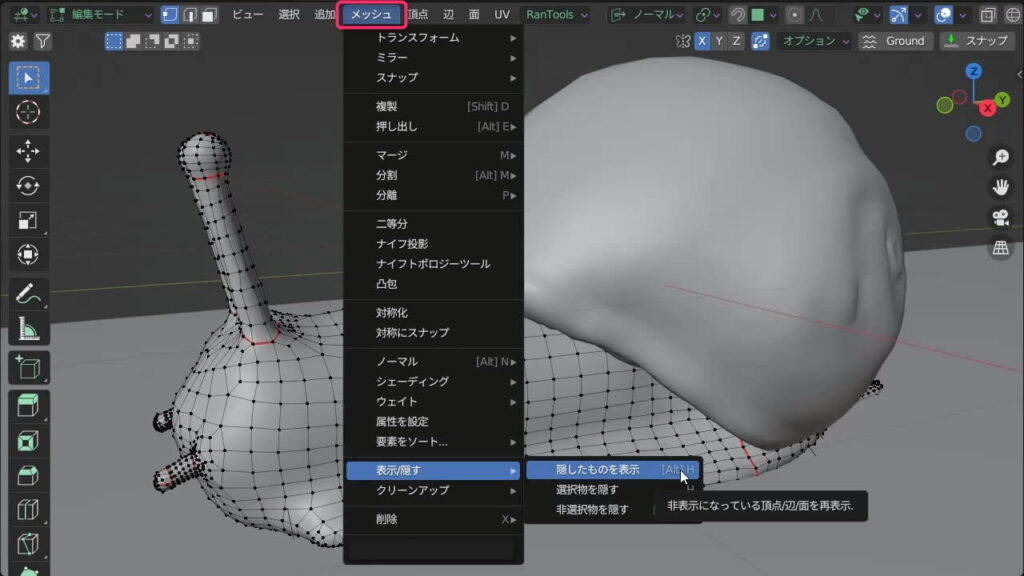
Task: Open the ノーマル orientation dropdown
Action: pos(647,14)
